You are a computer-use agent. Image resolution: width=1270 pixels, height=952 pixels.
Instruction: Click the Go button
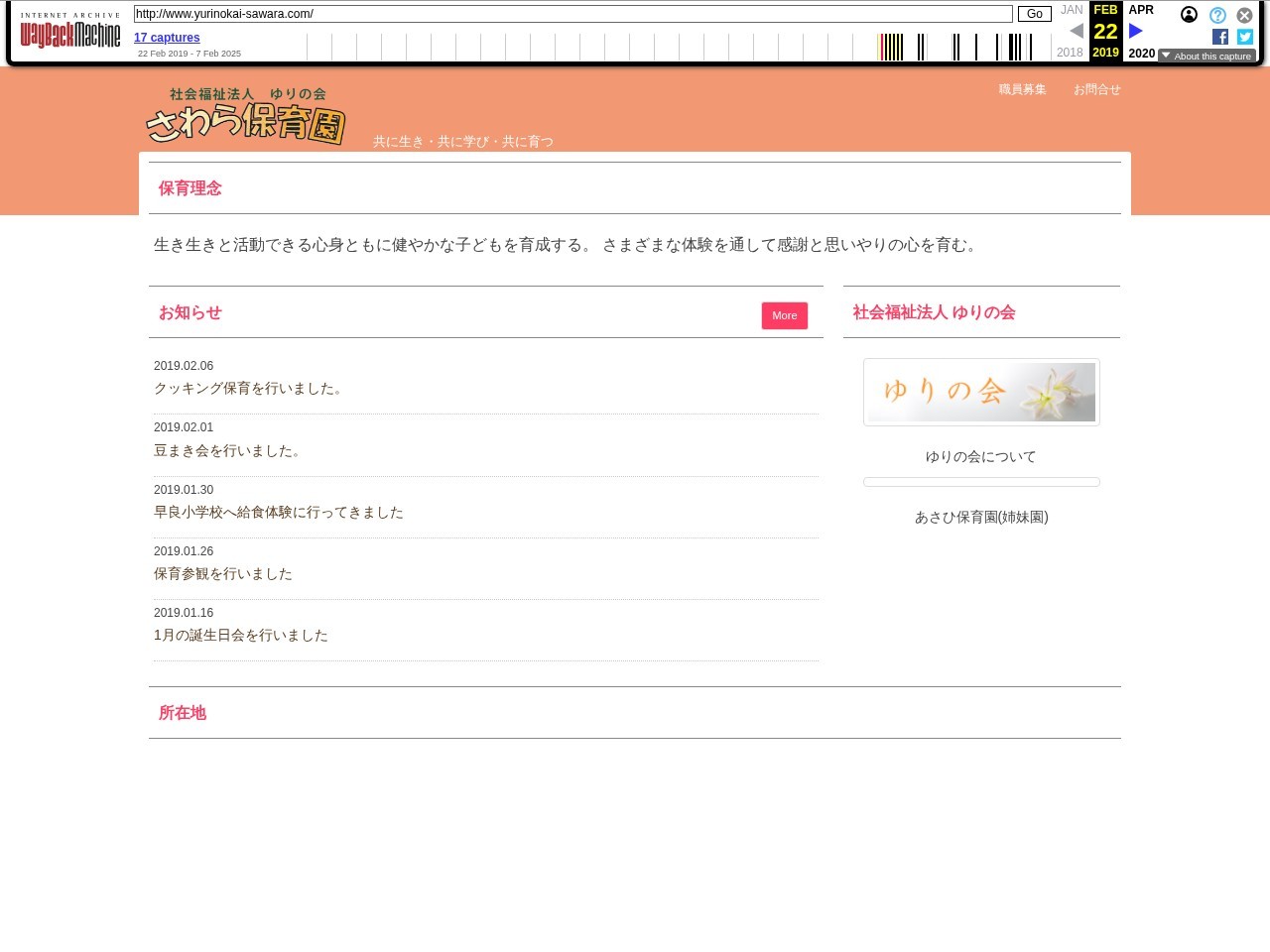1034,14
